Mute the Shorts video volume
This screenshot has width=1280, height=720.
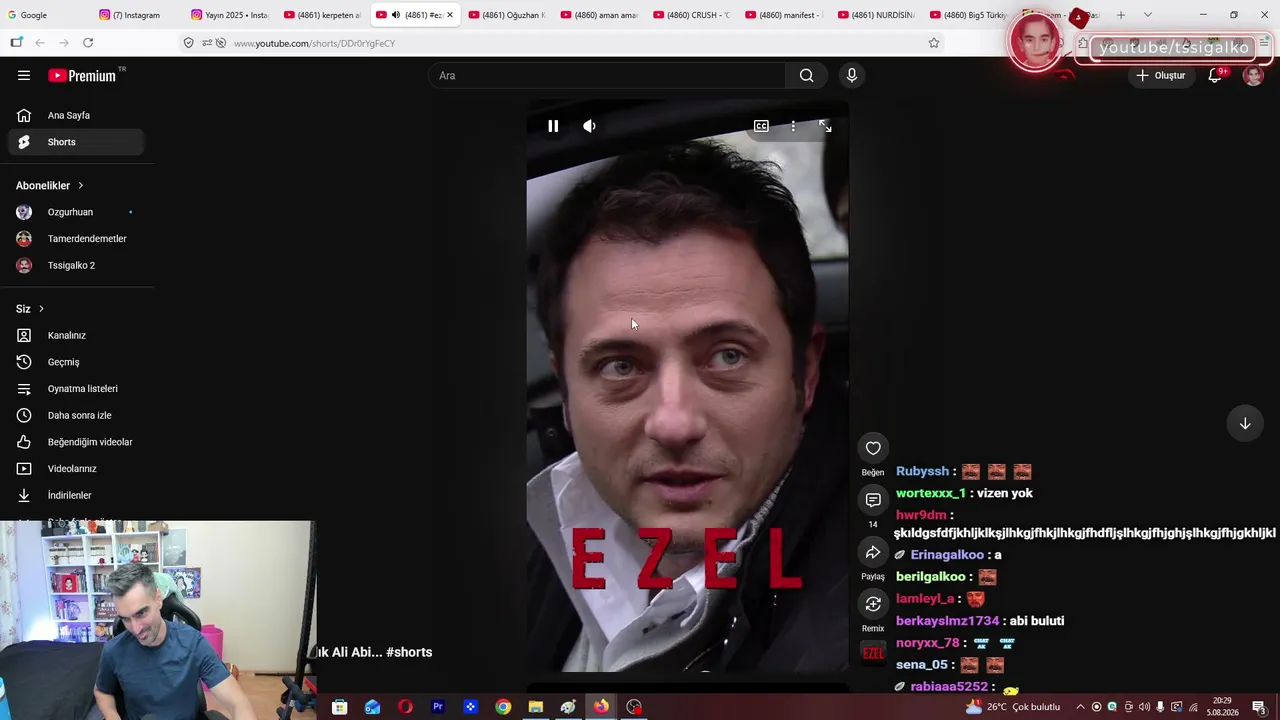tap(589, 126)
